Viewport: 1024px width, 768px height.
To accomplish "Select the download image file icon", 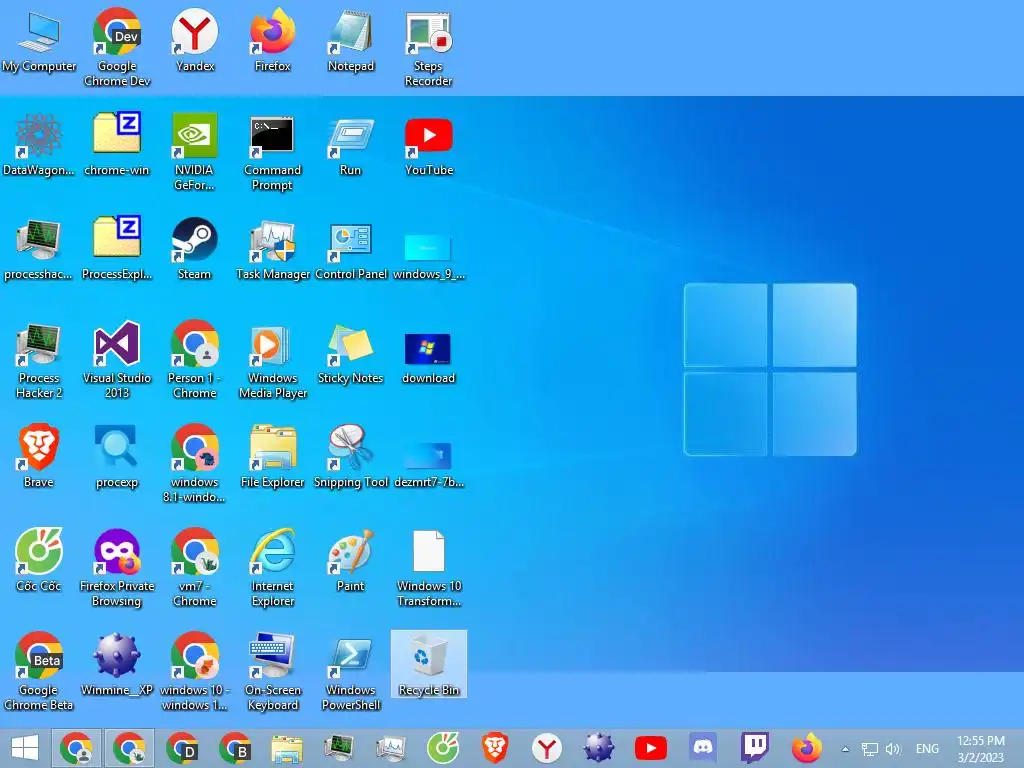I will 428,357.
